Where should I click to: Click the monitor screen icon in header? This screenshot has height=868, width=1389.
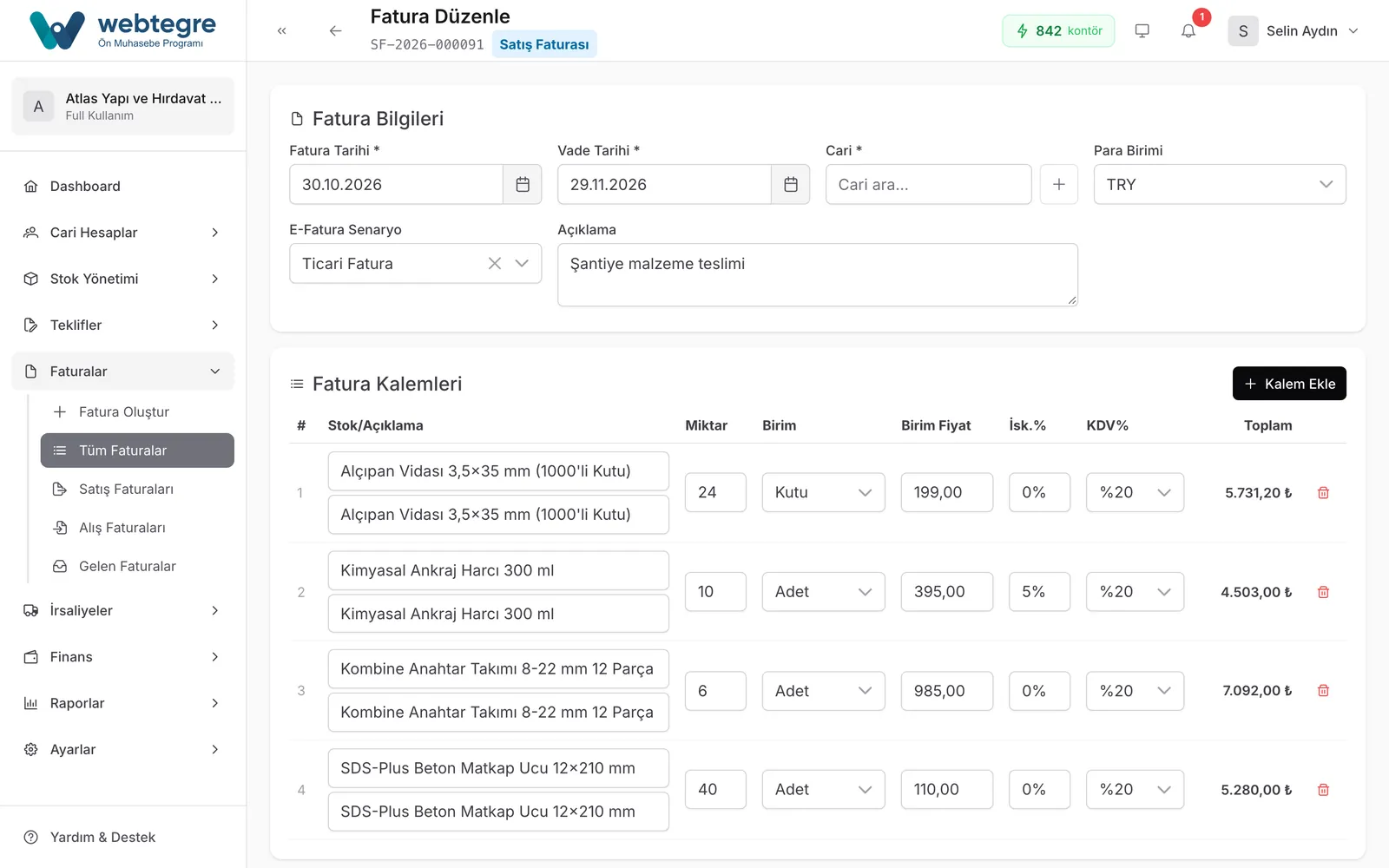(1142, 30)
